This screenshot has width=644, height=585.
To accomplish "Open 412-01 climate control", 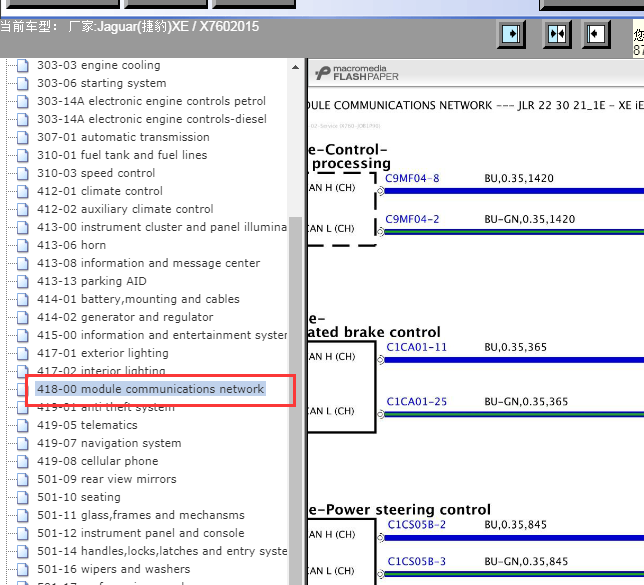I will coord(100,191).
